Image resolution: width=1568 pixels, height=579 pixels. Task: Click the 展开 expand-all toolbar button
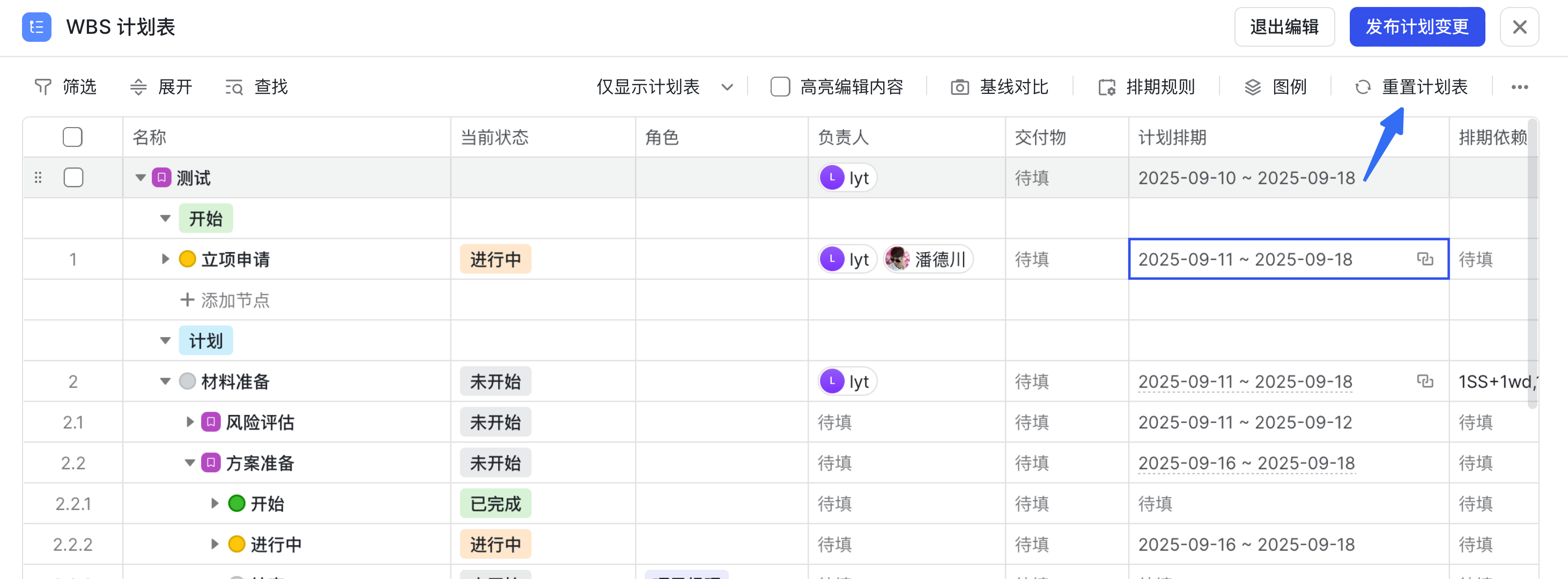161,87
